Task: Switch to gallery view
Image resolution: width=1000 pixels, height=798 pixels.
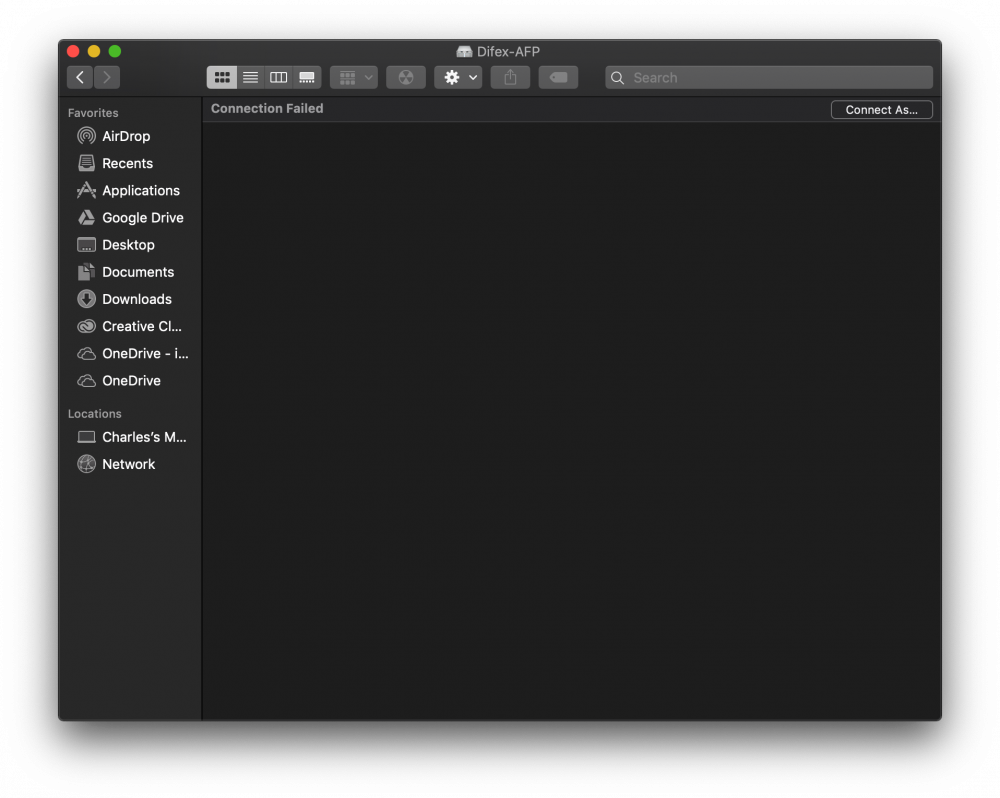Action: 307,77
